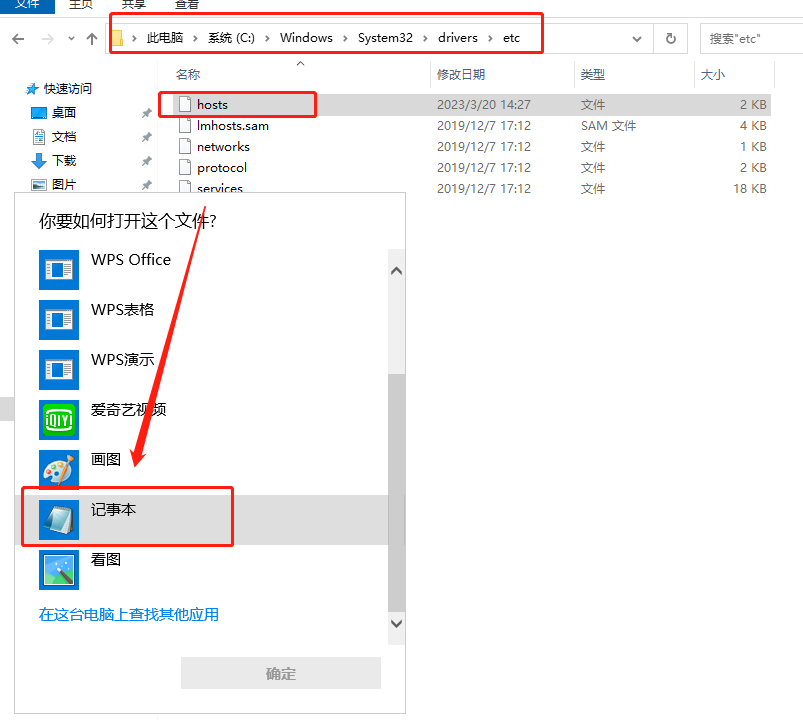This screenshot has width=803, height=720.
Task: Open the 主页 ribbon tab
Action: [x=81, y=5]
